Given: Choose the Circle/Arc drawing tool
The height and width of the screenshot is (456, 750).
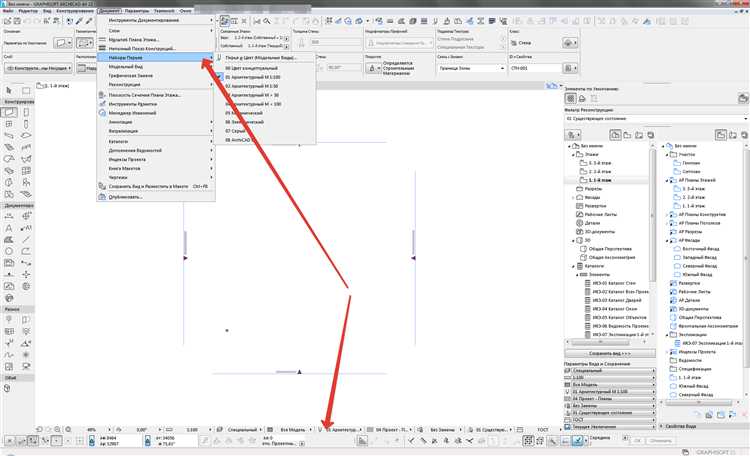Looking at the screenshot, I should click(x=9, y=251).
